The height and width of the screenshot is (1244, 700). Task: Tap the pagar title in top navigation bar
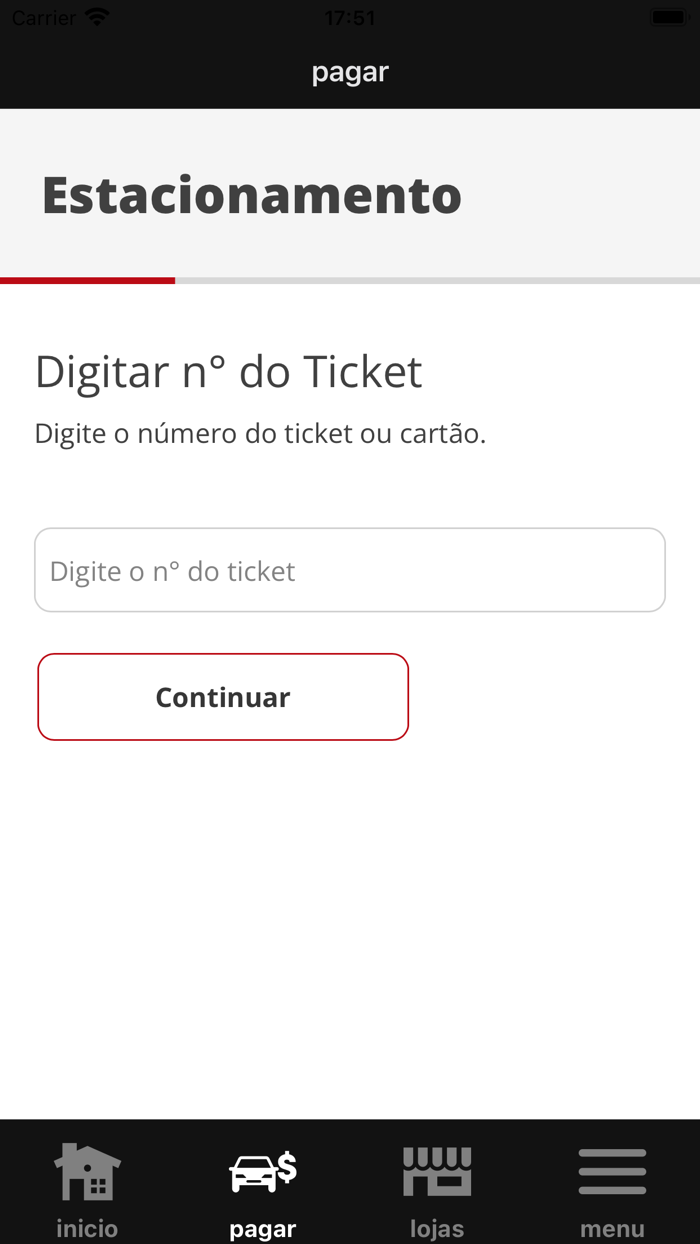click(350, 72)
